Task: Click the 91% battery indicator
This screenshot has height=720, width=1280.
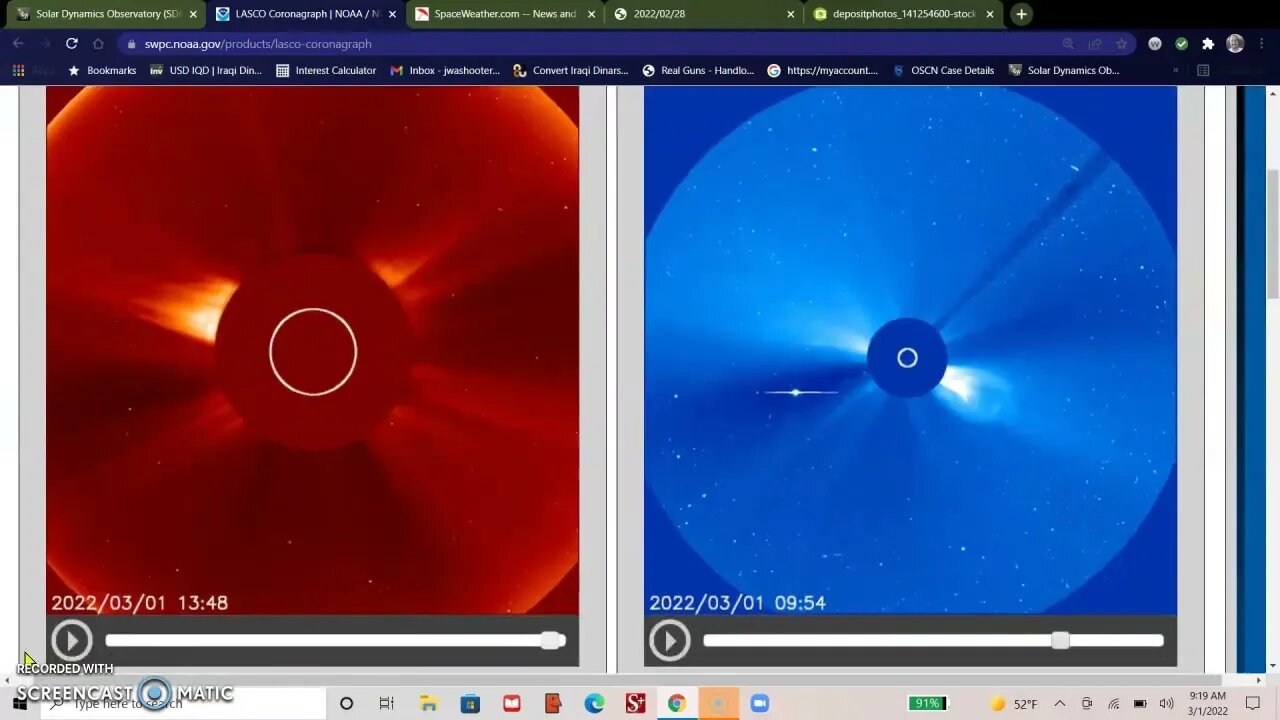Action: (927, 704)
